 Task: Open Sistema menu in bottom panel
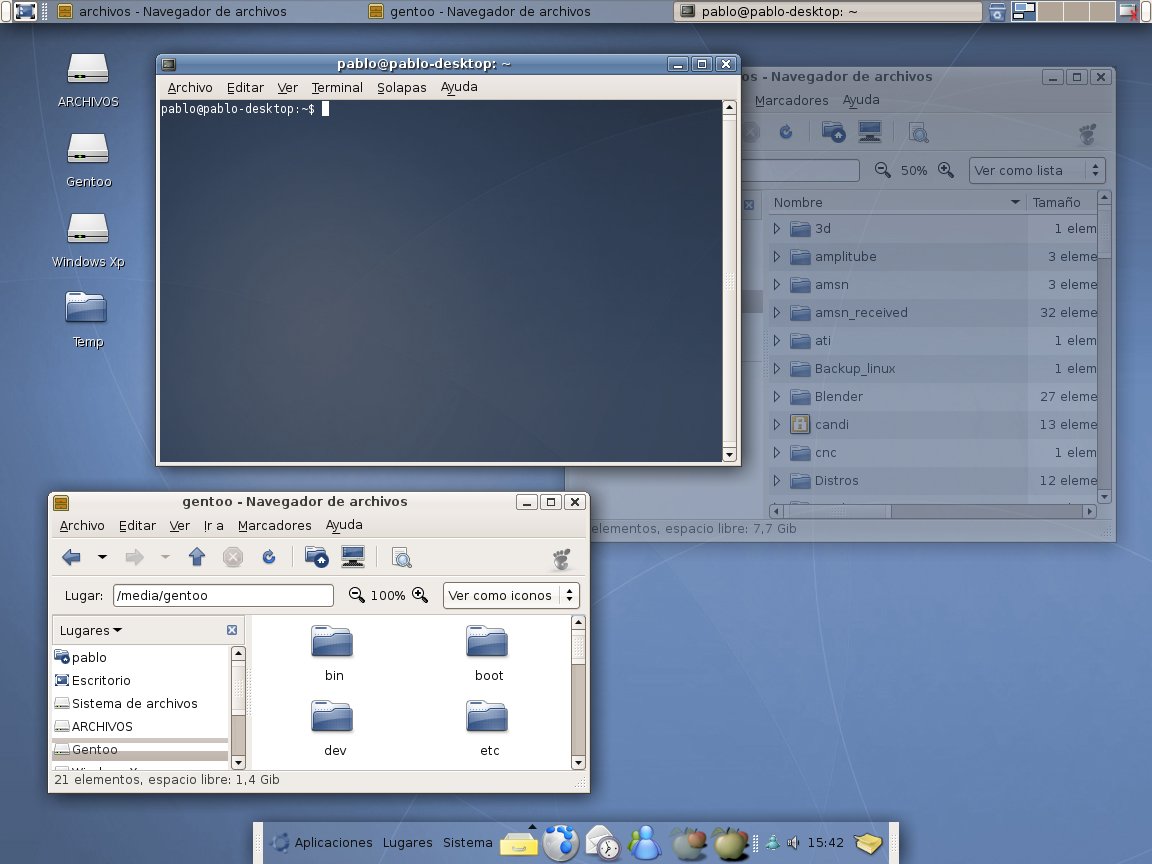[467, 843]
